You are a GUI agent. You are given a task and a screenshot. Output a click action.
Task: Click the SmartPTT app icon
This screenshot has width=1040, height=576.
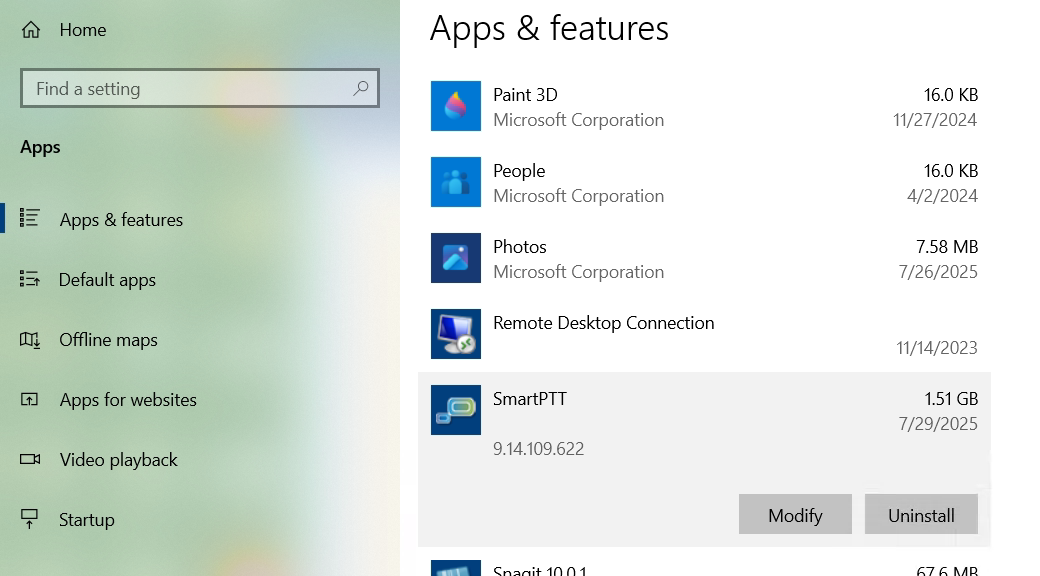456,410
